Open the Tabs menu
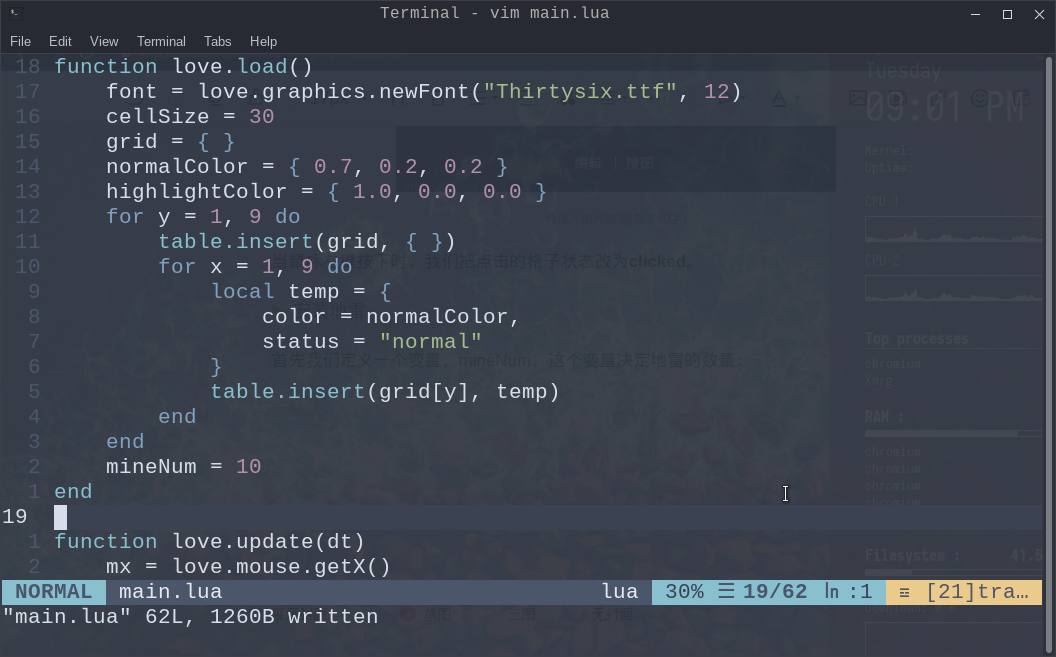 tap(217, 41)
